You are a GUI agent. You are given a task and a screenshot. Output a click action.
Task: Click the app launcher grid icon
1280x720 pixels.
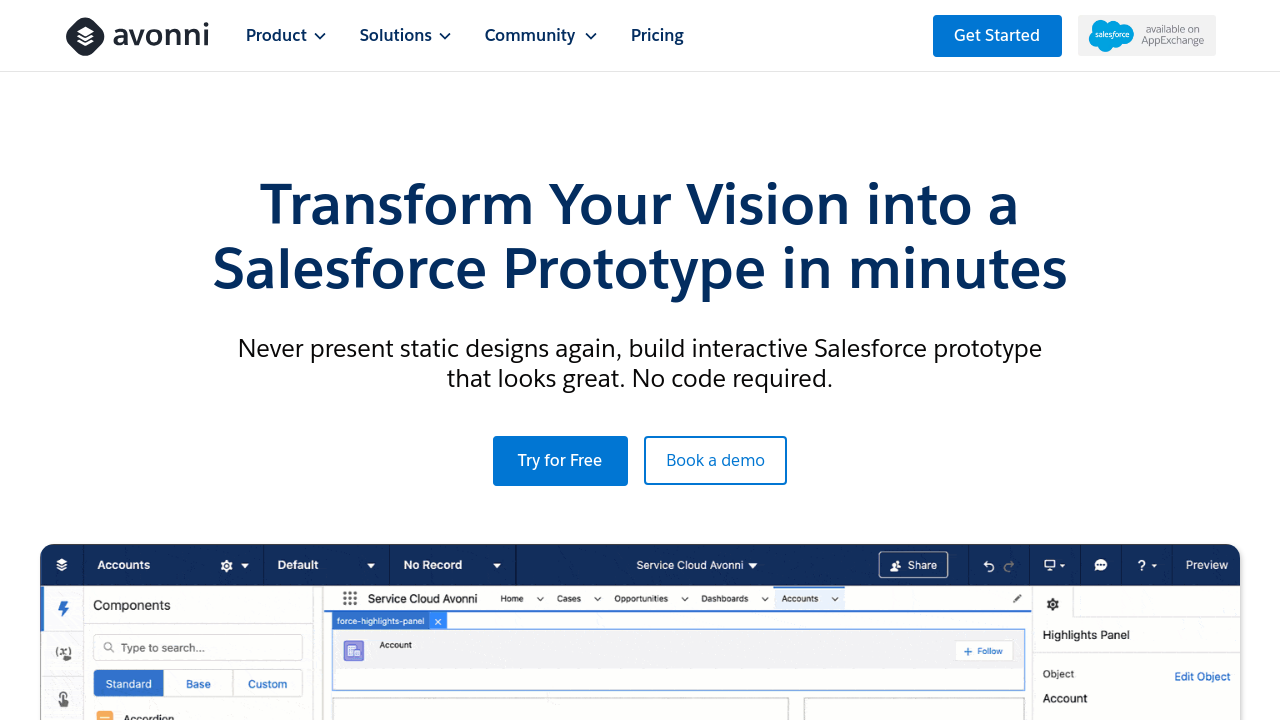point(350,598)
